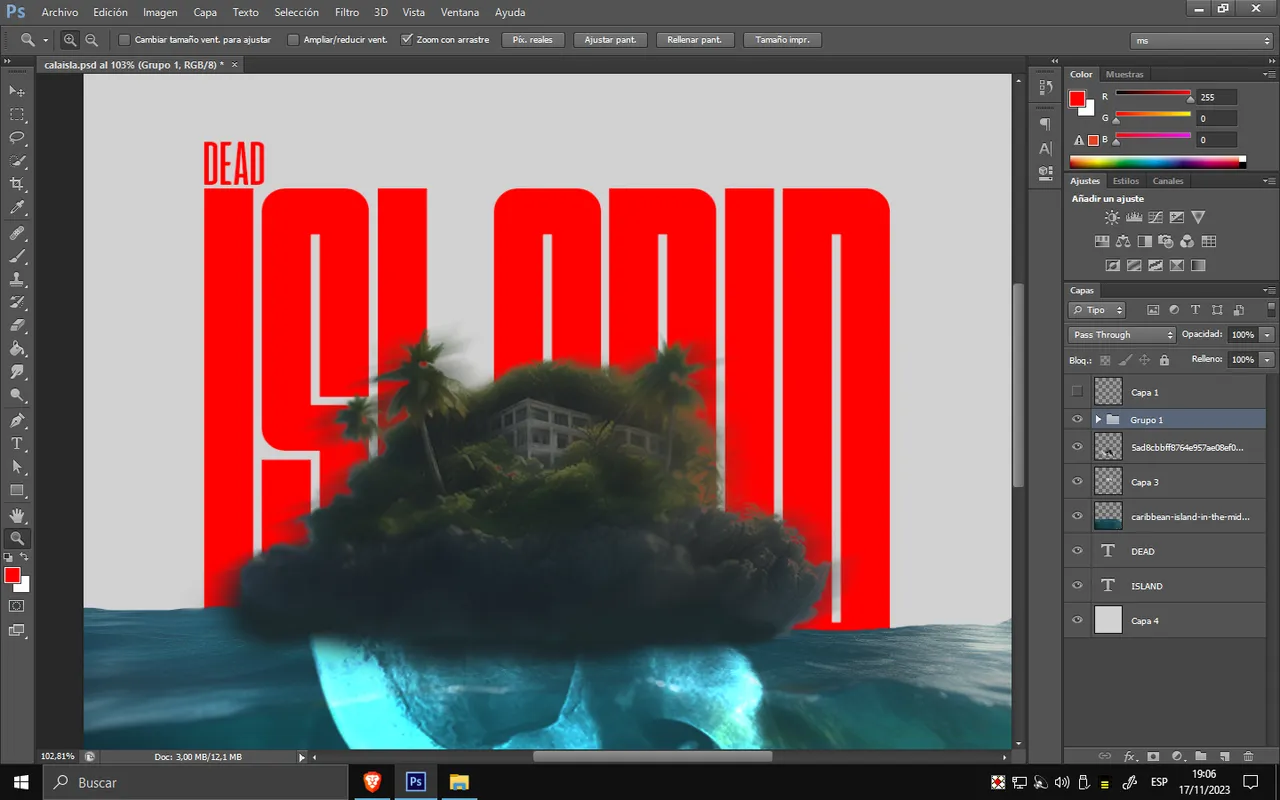Expand the Grupo 1 group triangle

tap(1098, 419)
